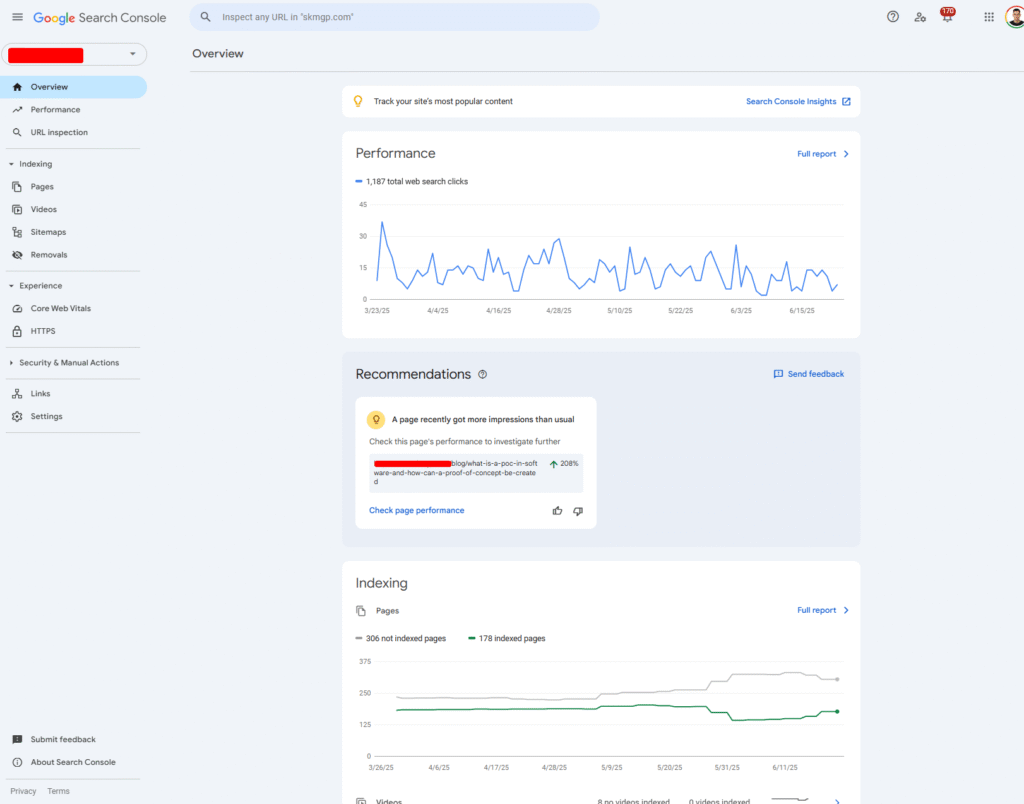Click the Core Web Vitals gauge icon

click(17, 308)
